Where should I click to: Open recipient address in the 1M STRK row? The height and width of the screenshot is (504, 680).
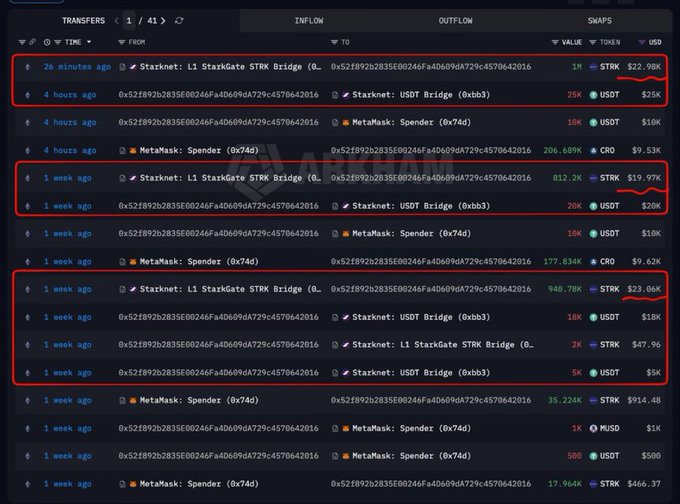[x=431, y=67]
